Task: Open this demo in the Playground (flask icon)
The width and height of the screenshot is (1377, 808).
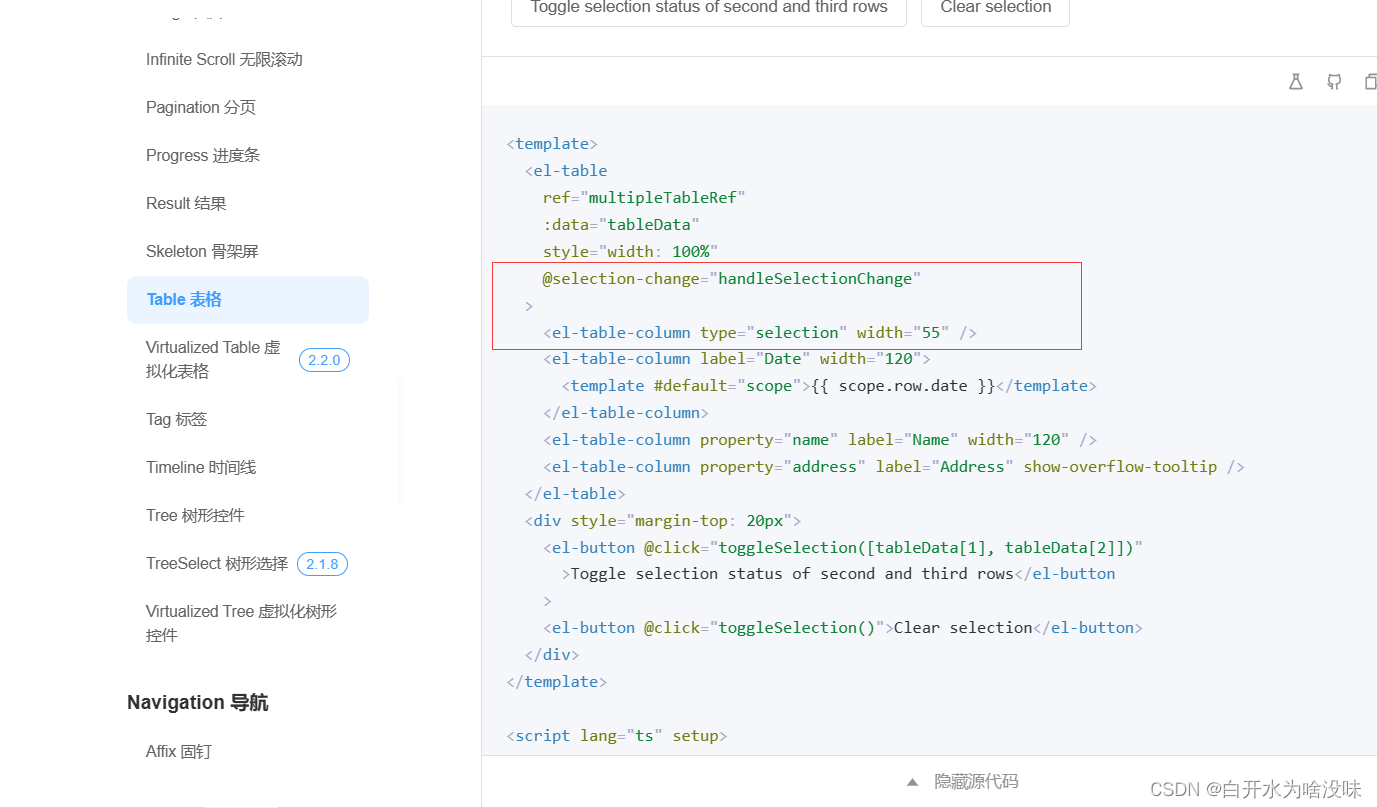Action: [x=1296, y=81]
